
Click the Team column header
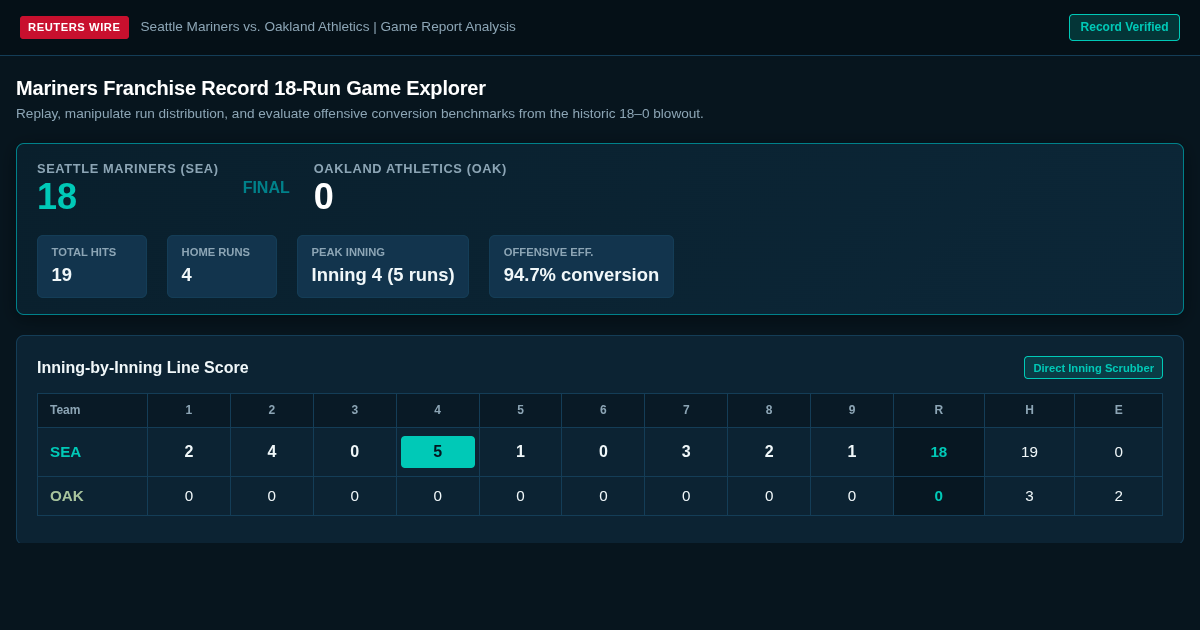coord(92,410)
